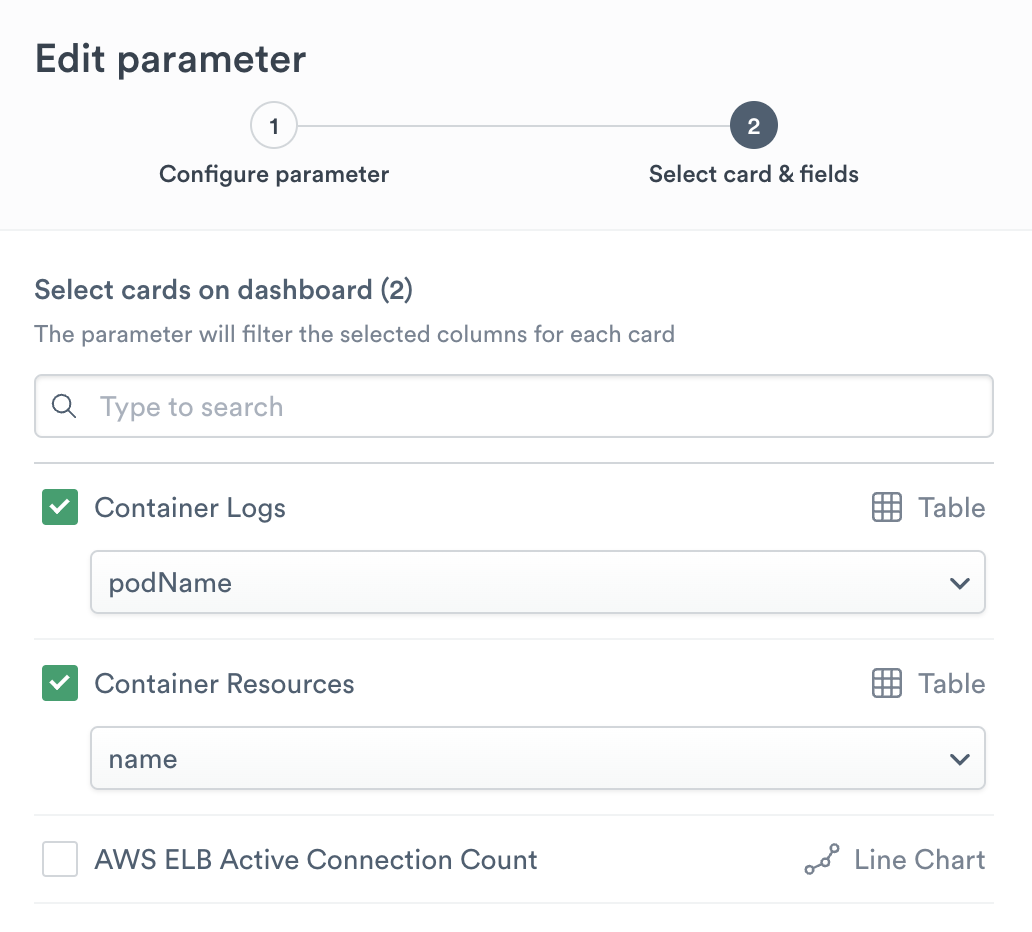Viewport: 1032px width, 932px height.
Task: Click the Container Resources card name
Action: tap(224, 684)
